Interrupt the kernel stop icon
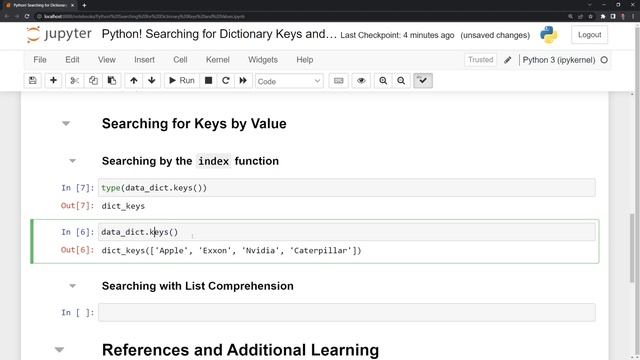The width and height of the screenshot is (640, 360). [x=208, y=81]
